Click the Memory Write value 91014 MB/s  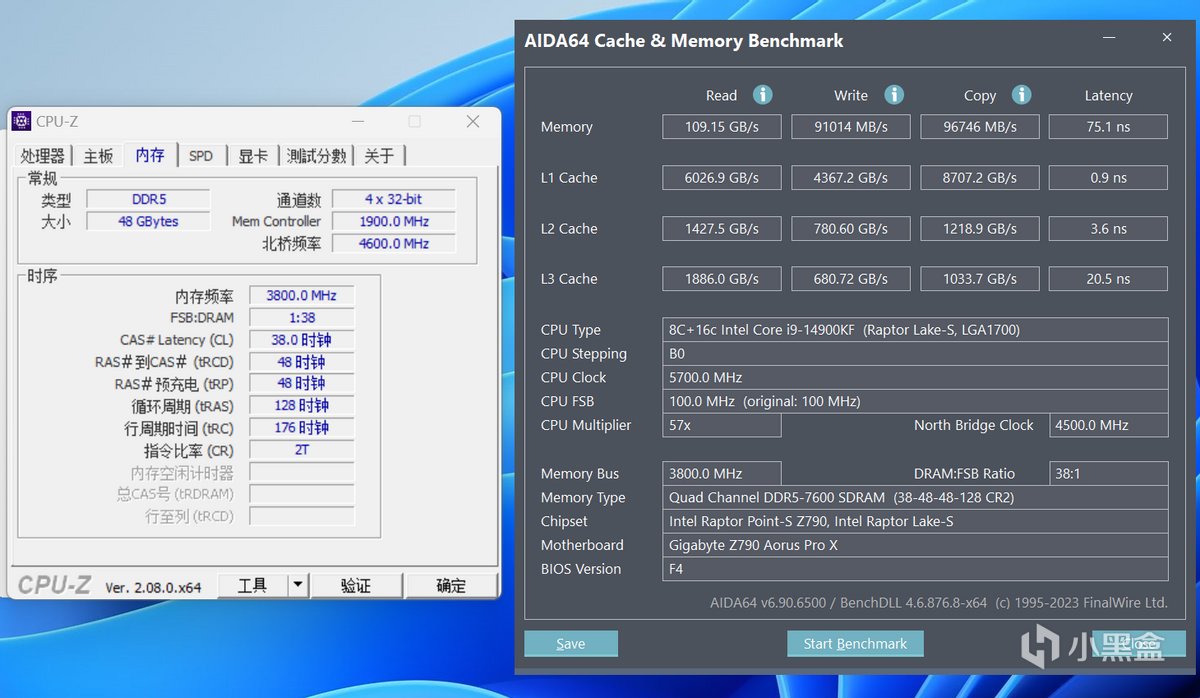pyautogui.click(x=851, y=127)
